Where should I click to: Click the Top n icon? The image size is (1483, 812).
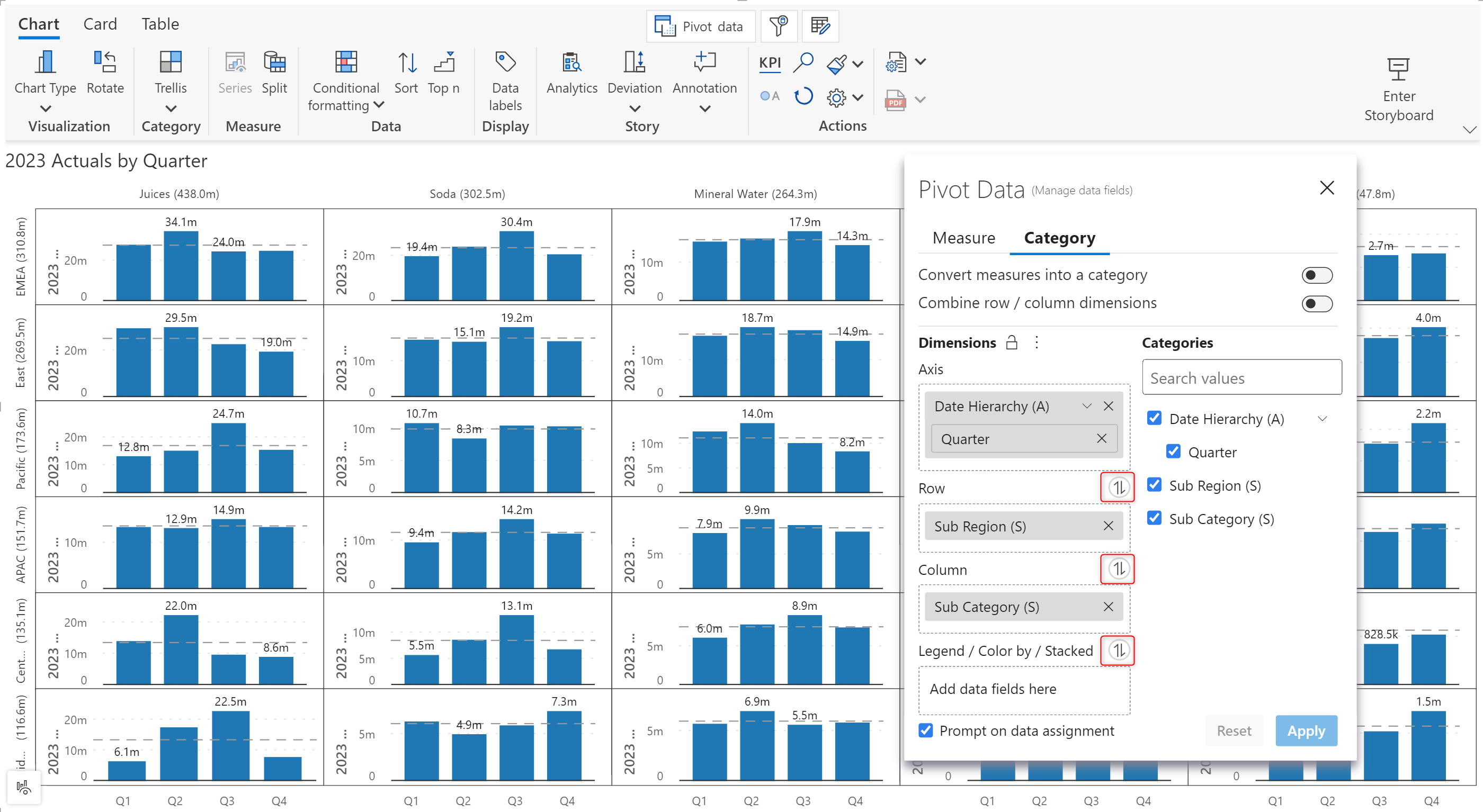click(444, 62)
